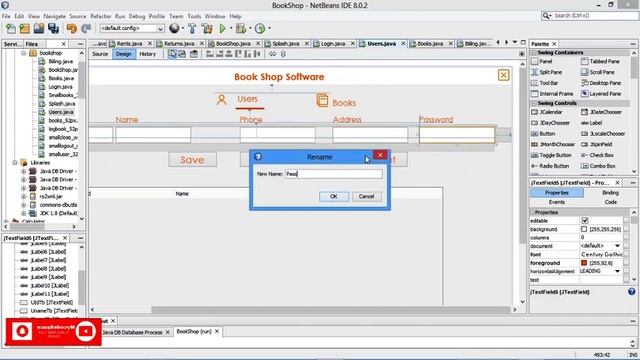Close the Users.java editor tab

point(403,43)
